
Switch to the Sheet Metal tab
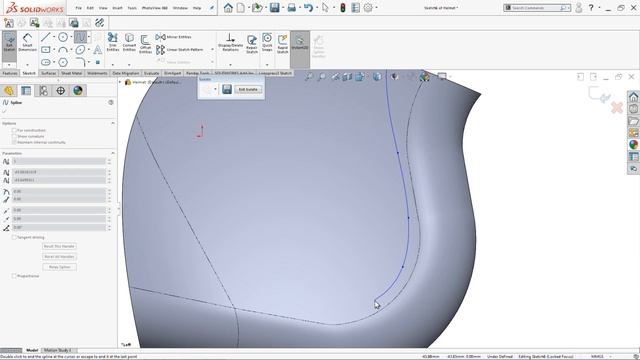(72, 73)
